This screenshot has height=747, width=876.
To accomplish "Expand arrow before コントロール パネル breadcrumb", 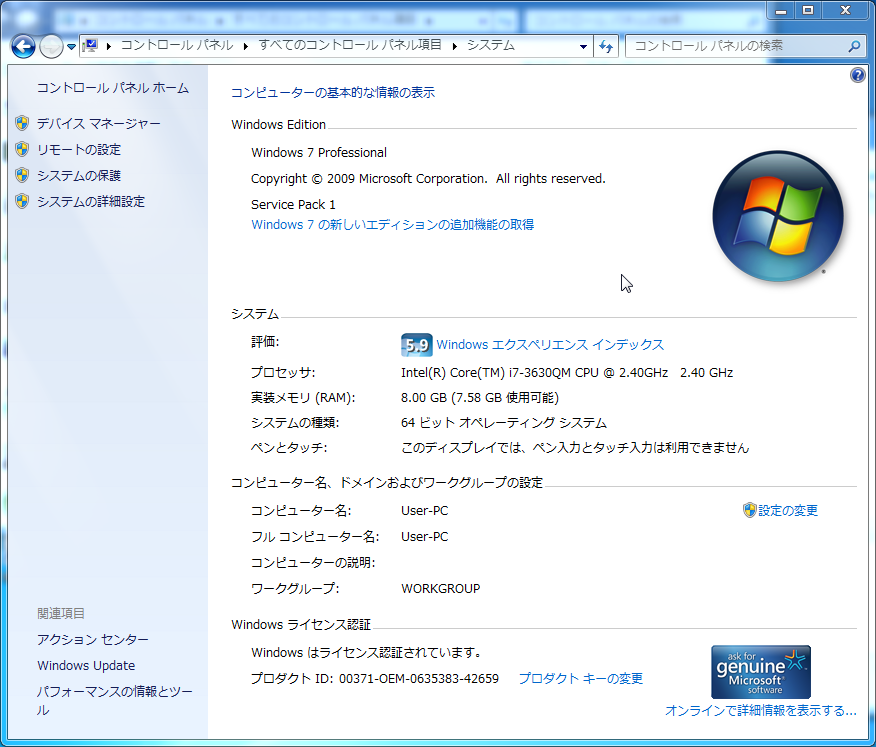I will pyautogui.click(x=108, y=46).
